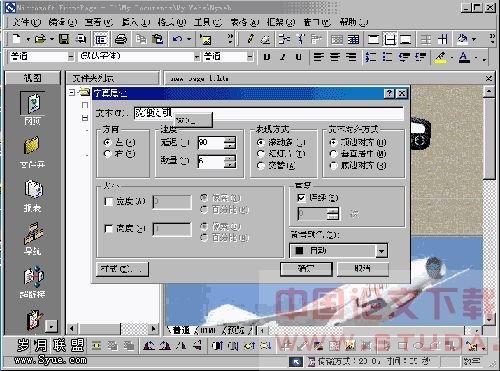Select the 幻灯片 behavior radio button
The height and width of the screenshot is (371, 500).
261,154
